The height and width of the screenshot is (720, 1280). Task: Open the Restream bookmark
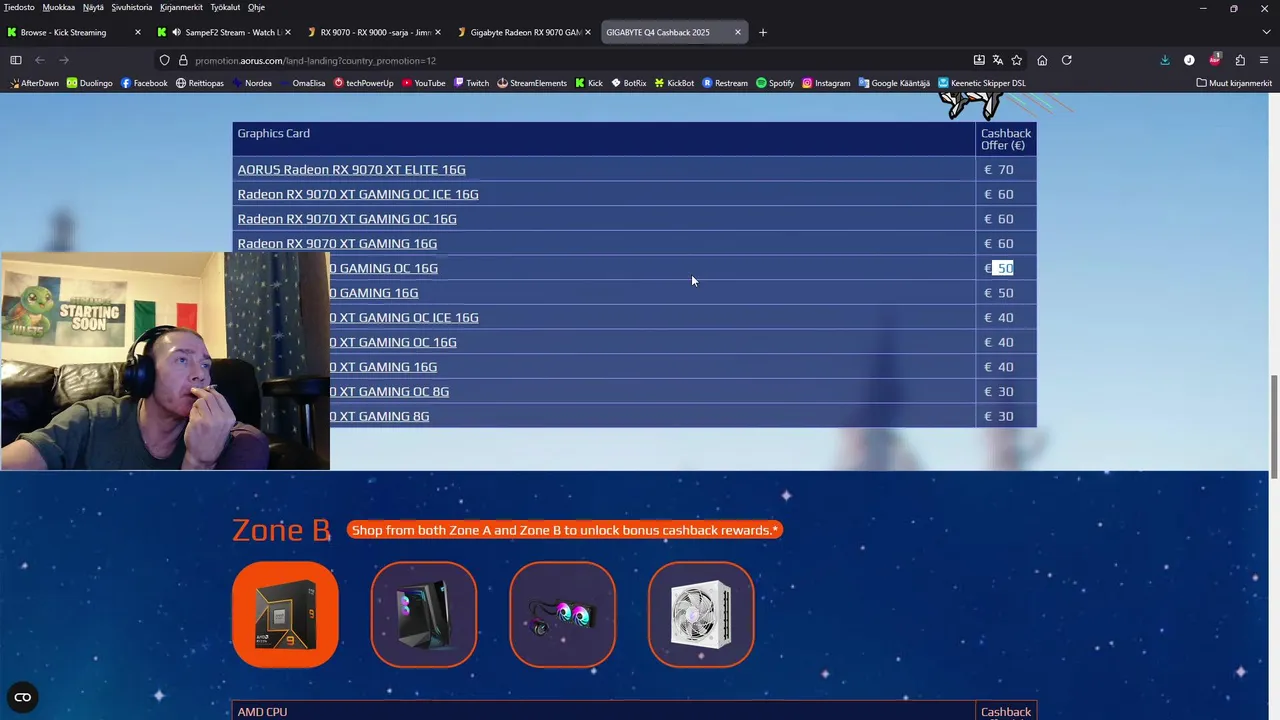pos(725,83)
